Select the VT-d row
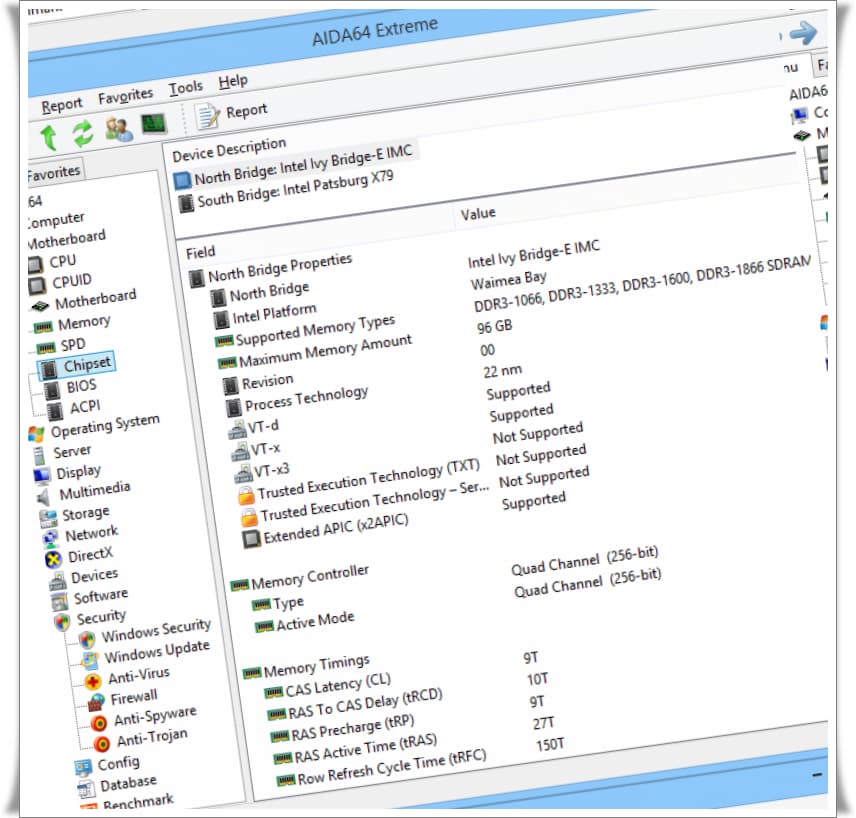The image size is (856, 818). click(254, 429)
